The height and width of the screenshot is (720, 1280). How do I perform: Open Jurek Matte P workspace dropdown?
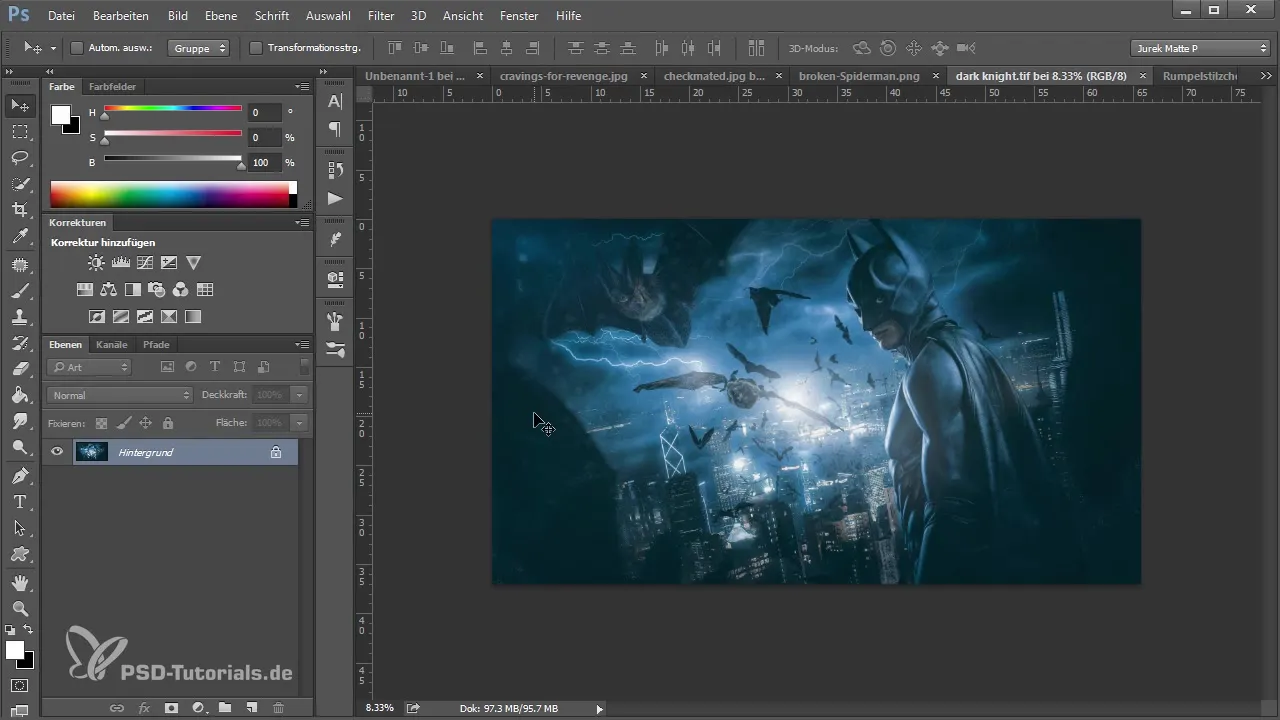[x=1200, y=47]
